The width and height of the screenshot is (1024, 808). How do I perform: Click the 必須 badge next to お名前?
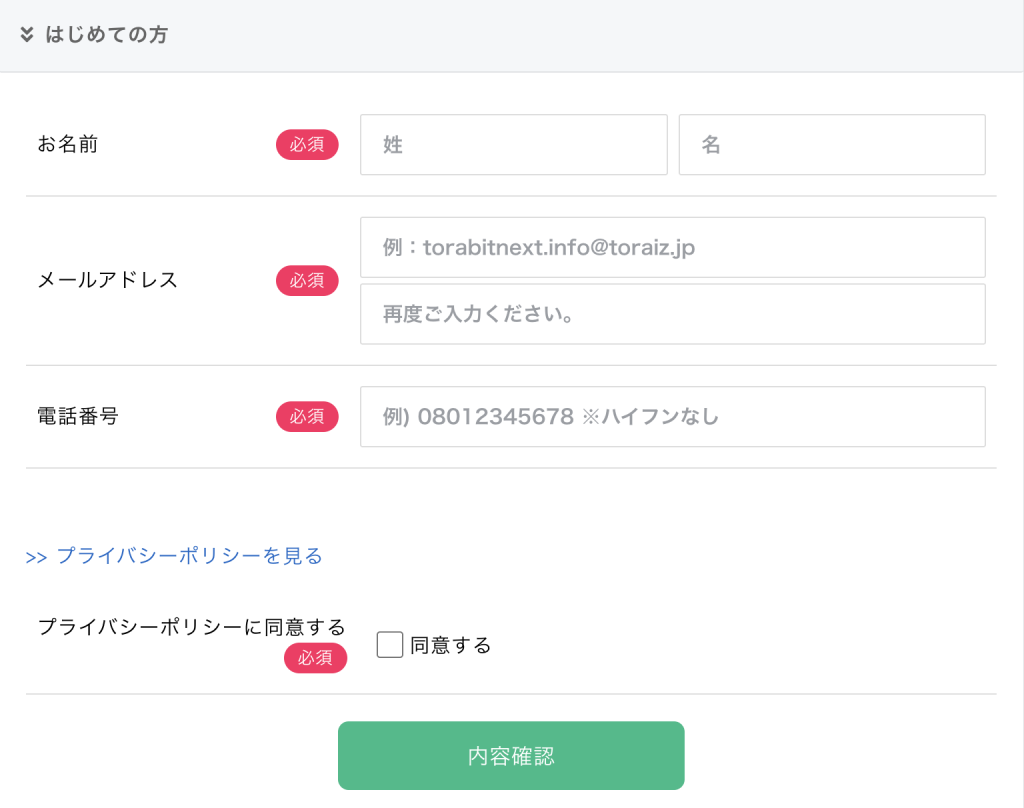307,144
